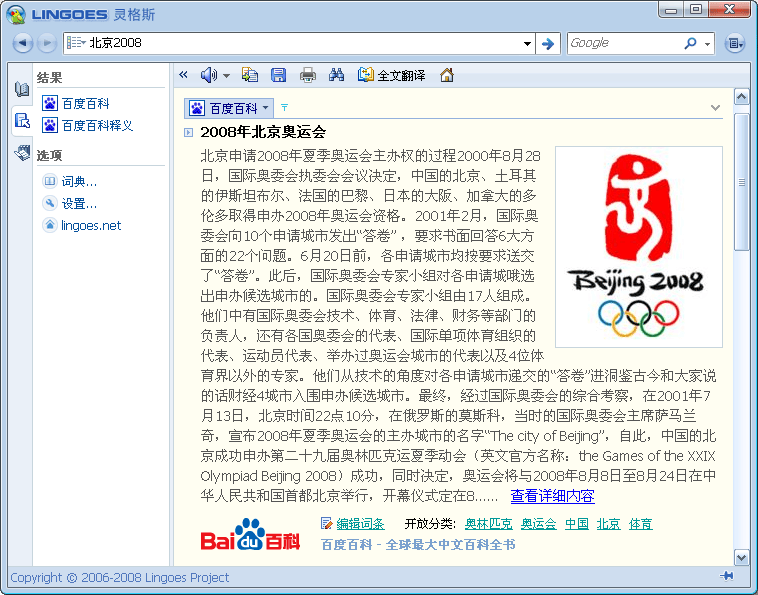Click the scrollbar down arrow
This screenshot has width=758, height=595.
pyautogui.click(x=742, y=557)
